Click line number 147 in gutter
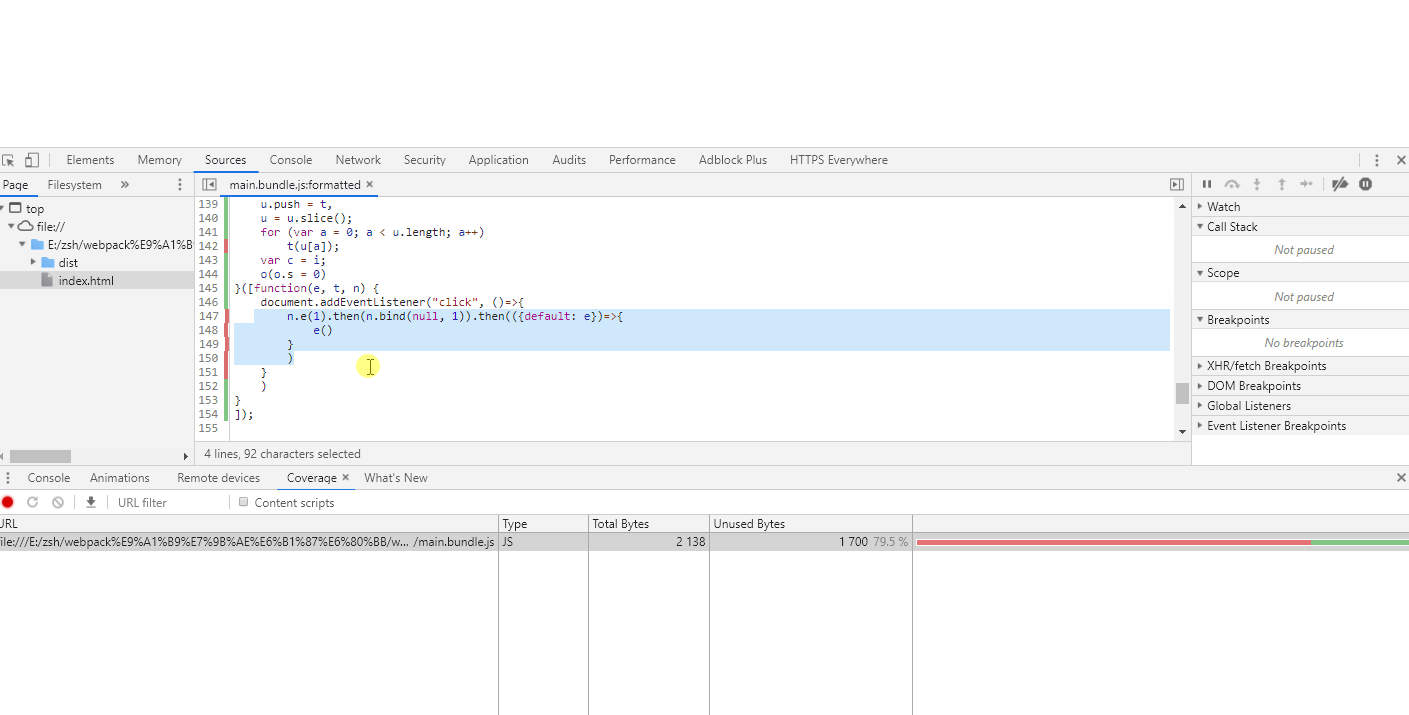Viewport: 1409px width, 715px height. tap(208, 316)
